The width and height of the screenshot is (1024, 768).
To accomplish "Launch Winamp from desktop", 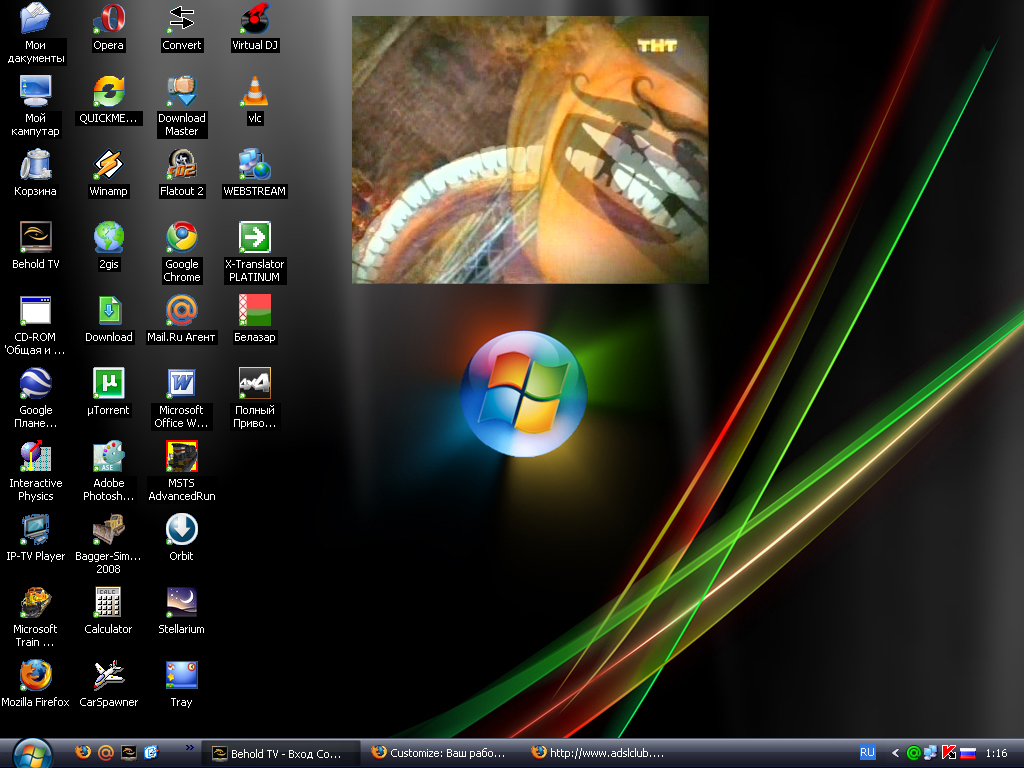I will [x=108, y=165].
